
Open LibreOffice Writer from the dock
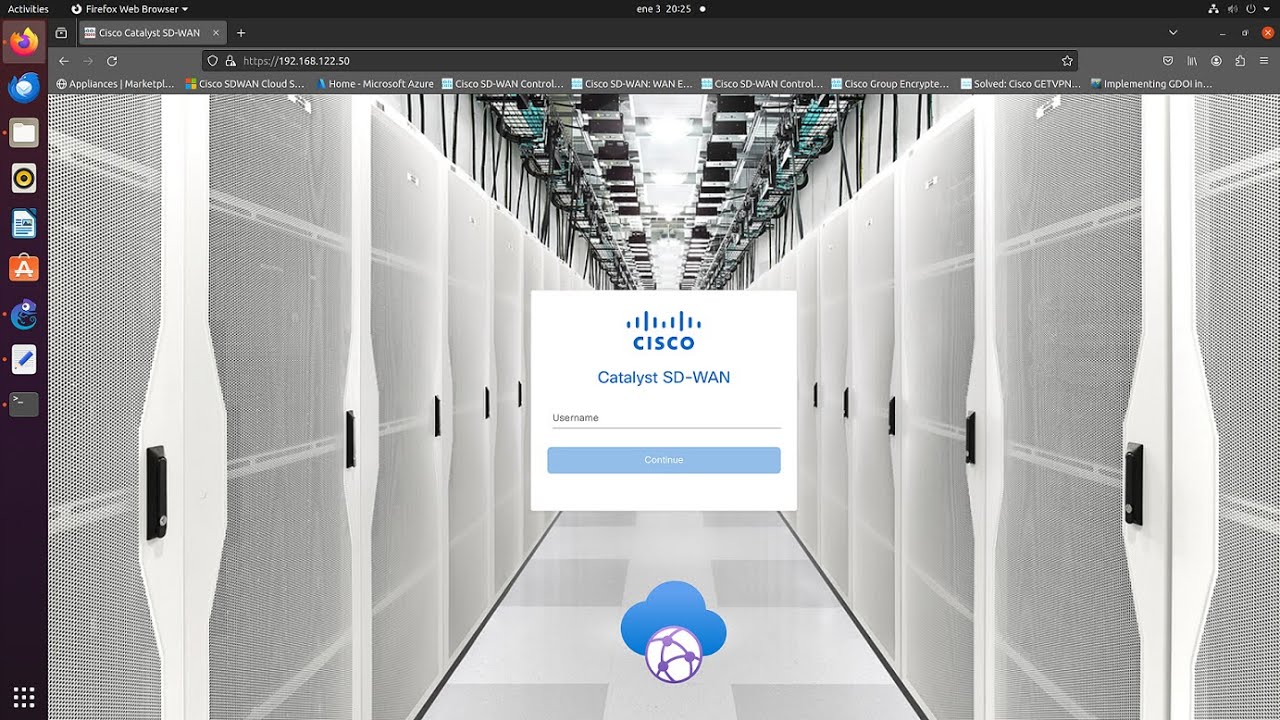[24, 223]
